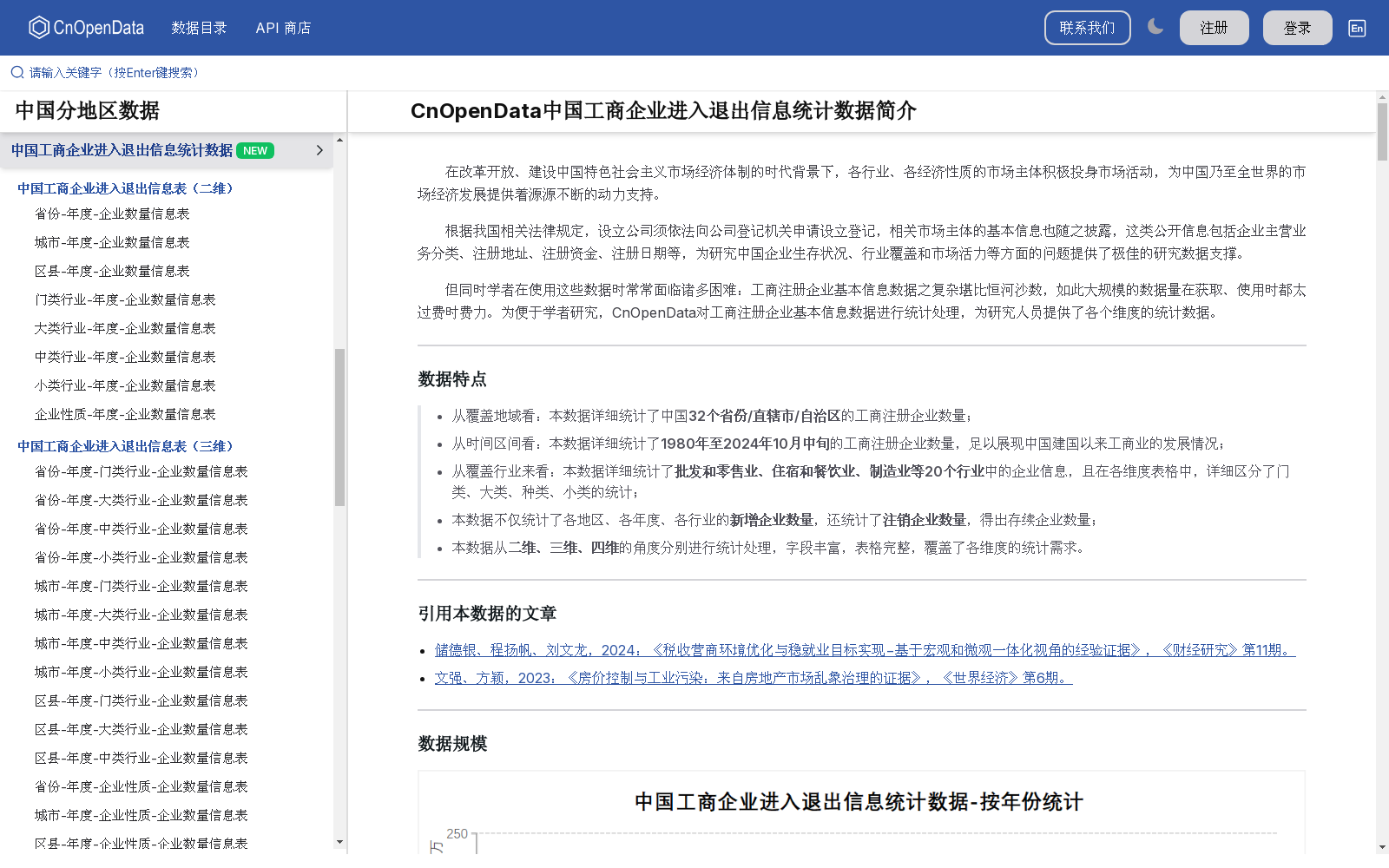Open the 文强、方颖 2023 citation link
Viewport: 1389px width, 868px height.
pos(754,678)
